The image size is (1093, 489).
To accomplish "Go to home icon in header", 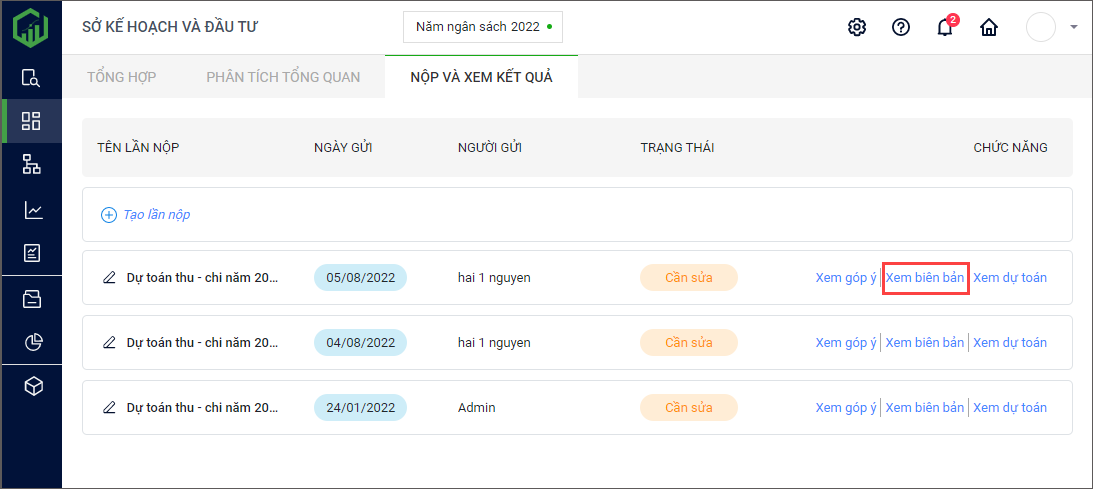I will (x=988, y=27).
